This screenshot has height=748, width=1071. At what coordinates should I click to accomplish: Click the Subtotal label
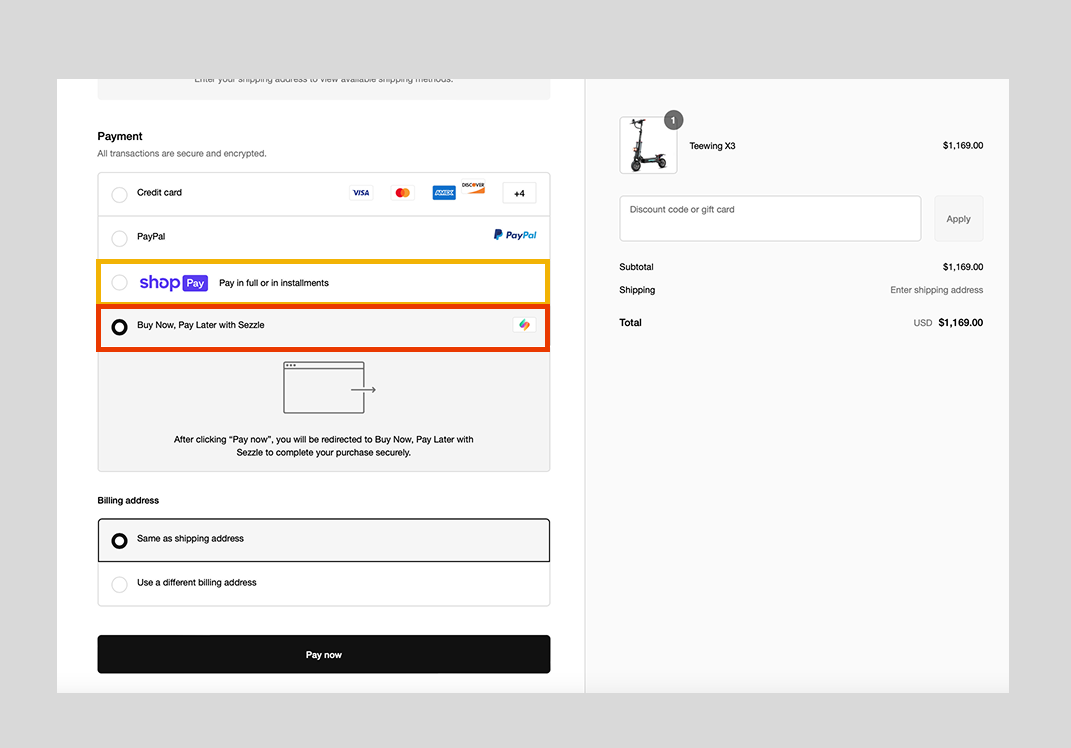(x=637, y=267)
